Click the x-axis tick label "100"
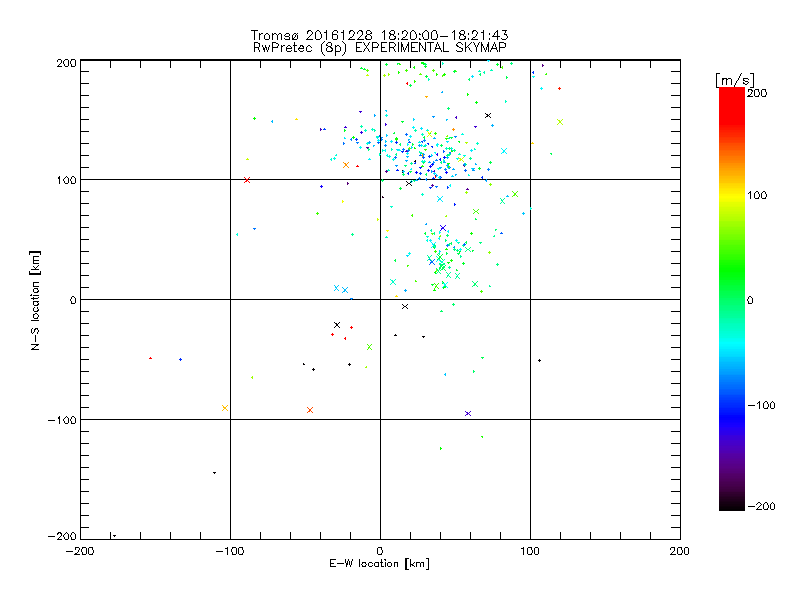 click(530, 551)
